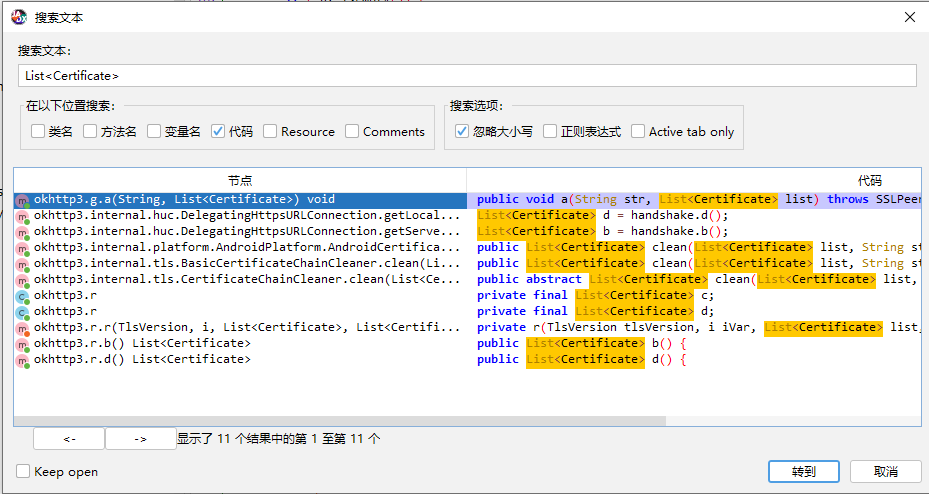Click class icon of okhttp3.r field d row
This screenshot has width=929, height=494.
point(23,312)
